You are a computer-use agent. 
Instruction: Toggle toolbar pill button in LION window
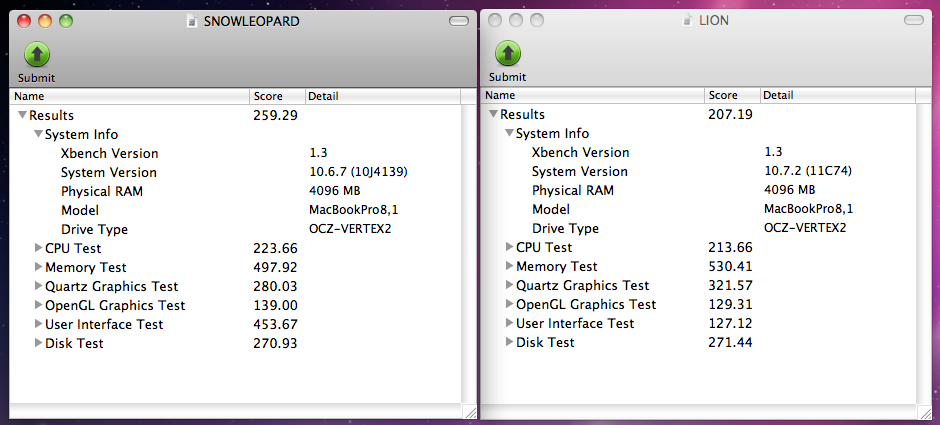pyautogui.click(x=914, y=20)
